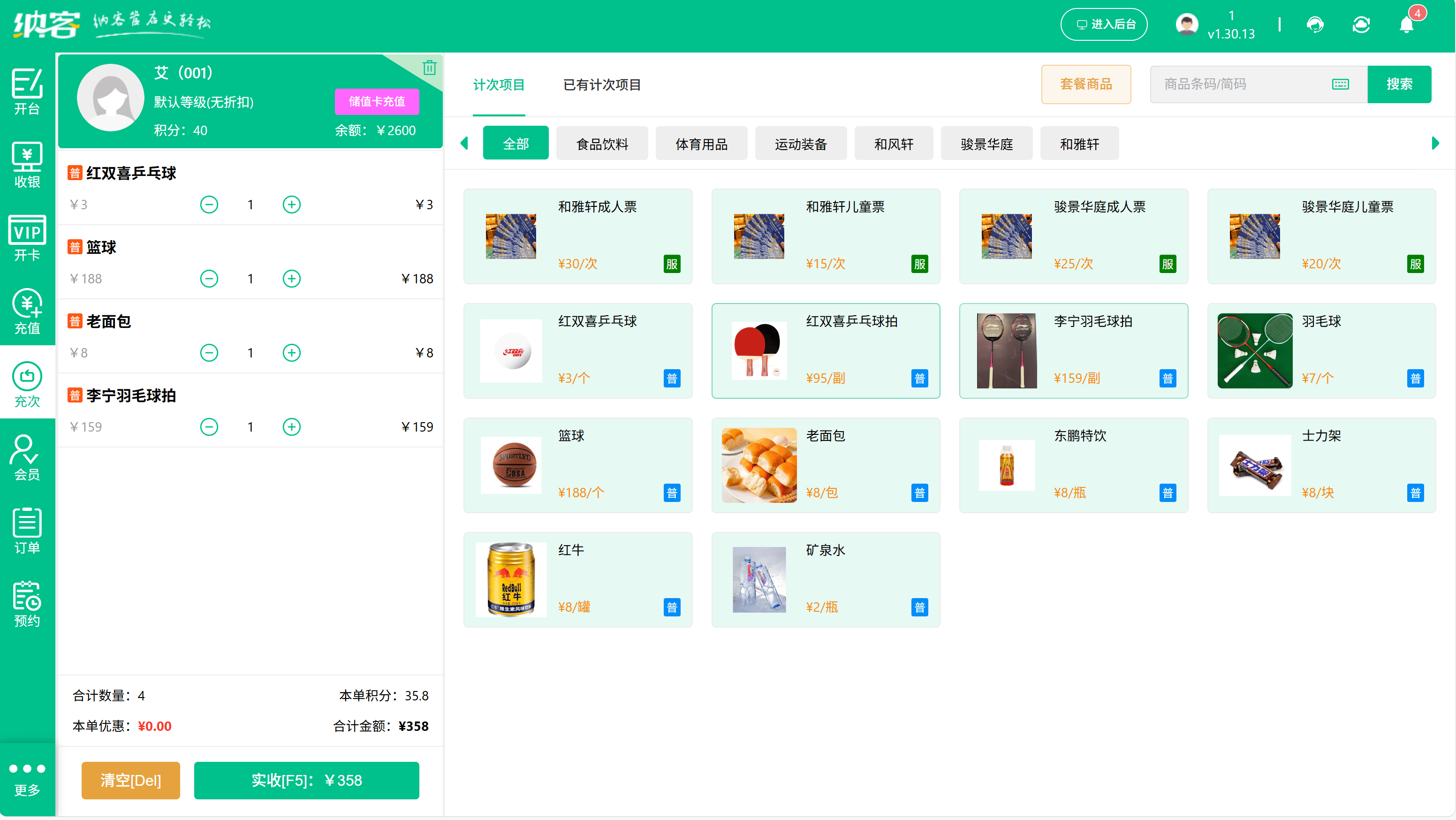Open the 套餐商品 package products button
The width and height of the screenshot is (1456, 820).
(x=1086, y=84)
